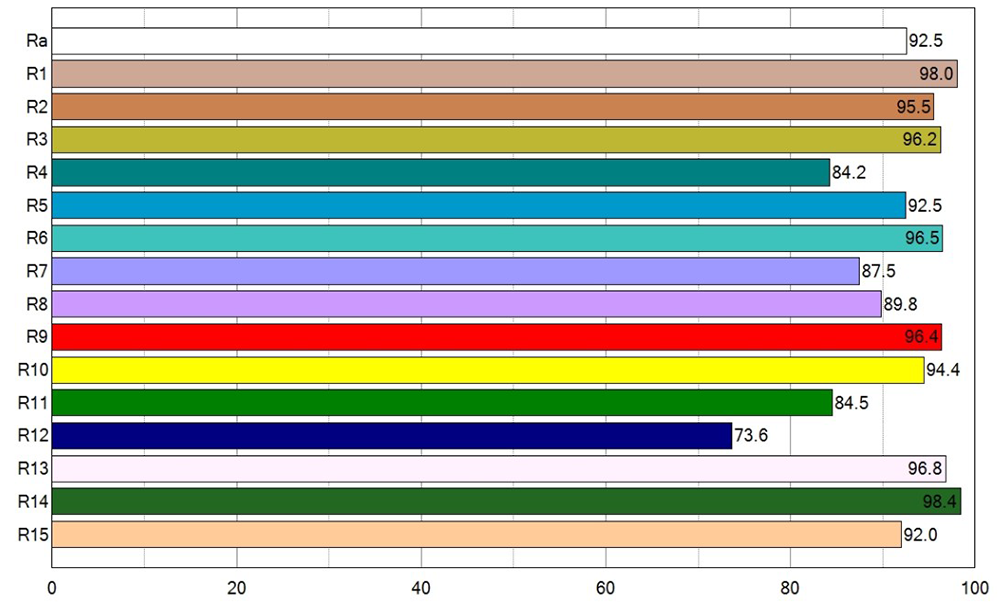The width and height of the screenshot is (1000, 602).
Task: Select the navy R12 bar
Action: coord(392,436)
